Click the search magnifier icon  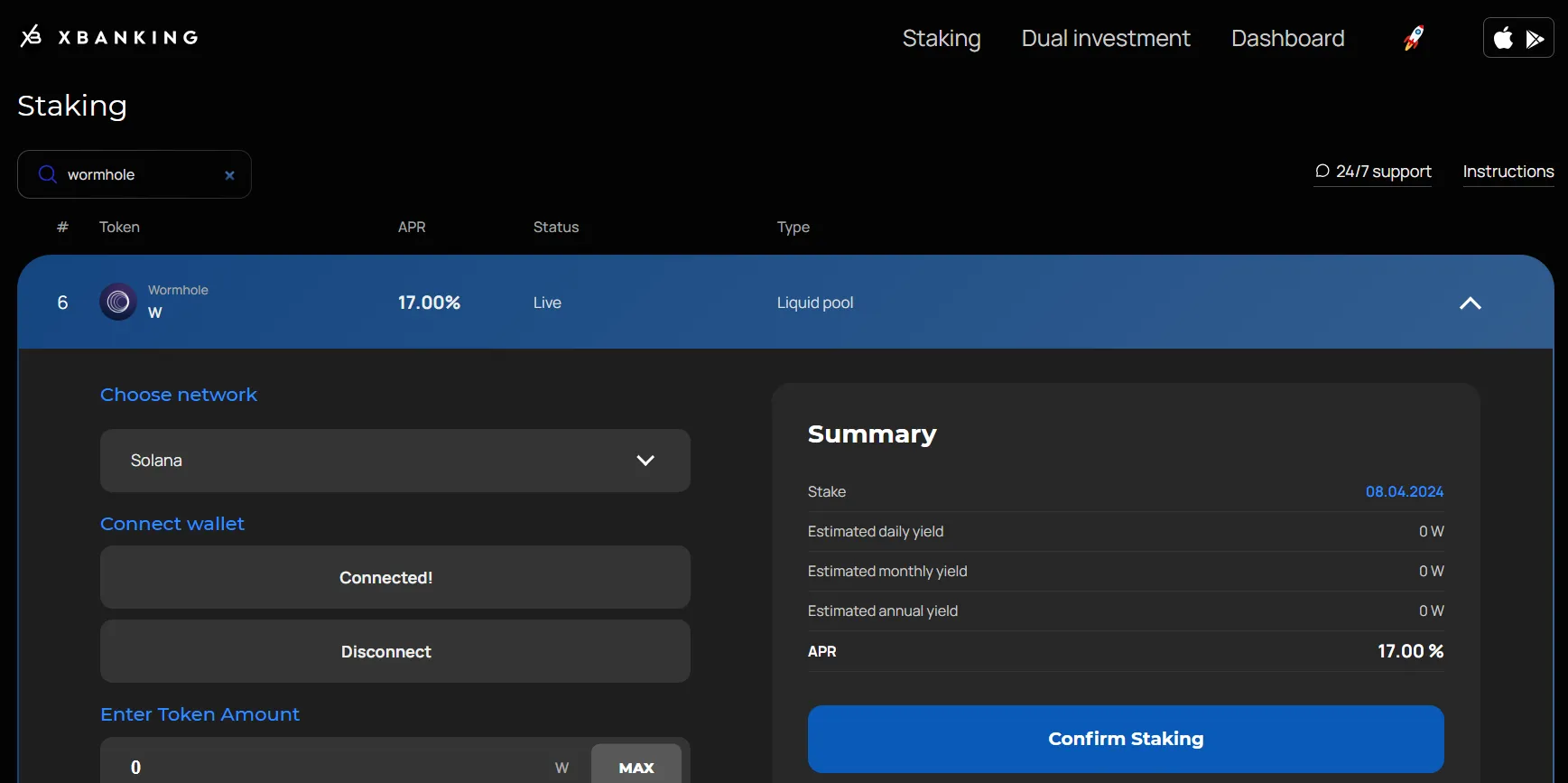coord(48,174)
